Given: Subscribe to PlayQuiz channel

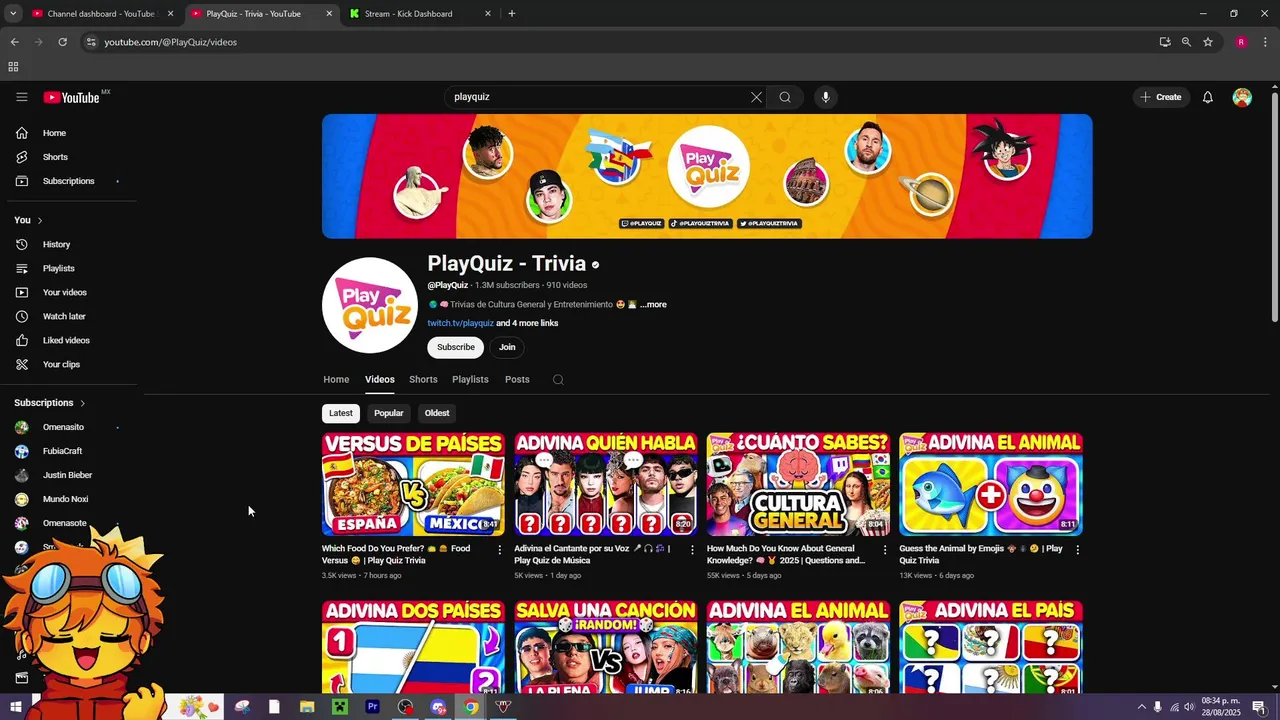Looking at the screenshot, I should pyautogui.click(x=455, y=347).
